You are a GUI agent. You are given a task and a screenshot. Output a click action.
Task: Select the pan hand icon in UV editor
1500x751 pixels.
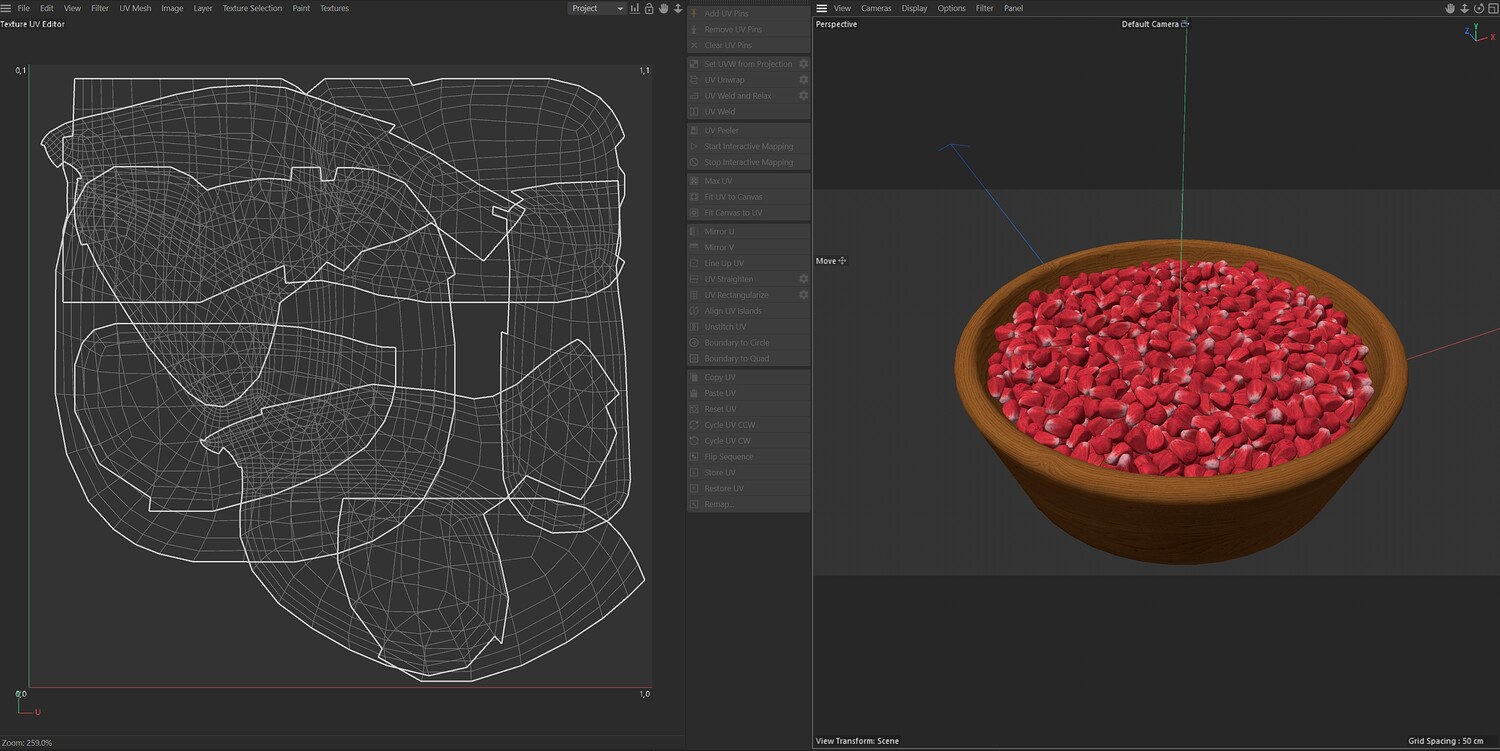[663, 8]
